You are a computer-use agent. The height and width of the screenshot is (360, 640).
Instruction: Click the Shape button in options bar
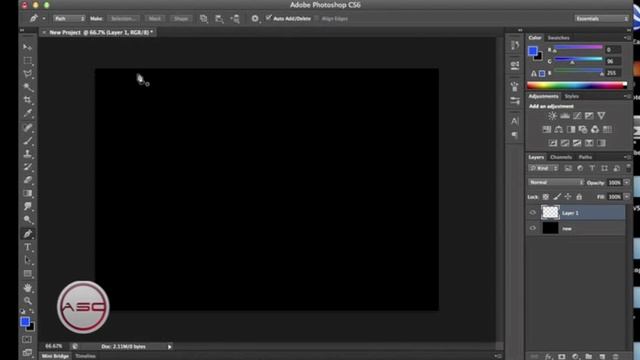tap(181, 19)
